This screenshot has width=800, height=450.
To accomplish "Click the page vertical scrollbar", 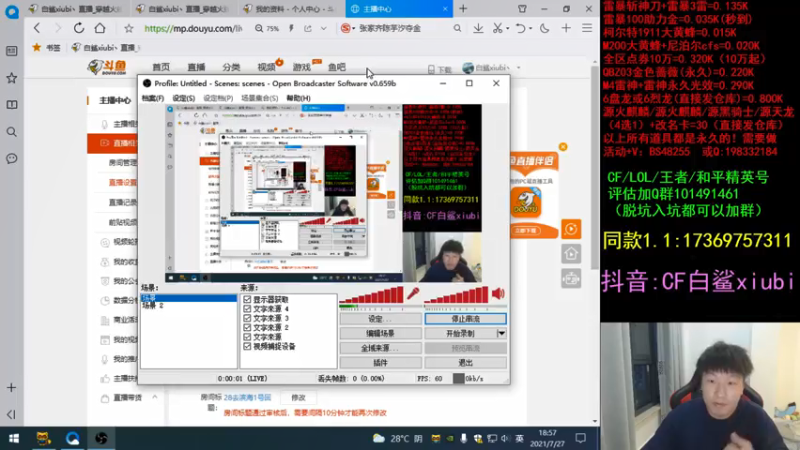I will pyautogui.click(x=595, y=168).
